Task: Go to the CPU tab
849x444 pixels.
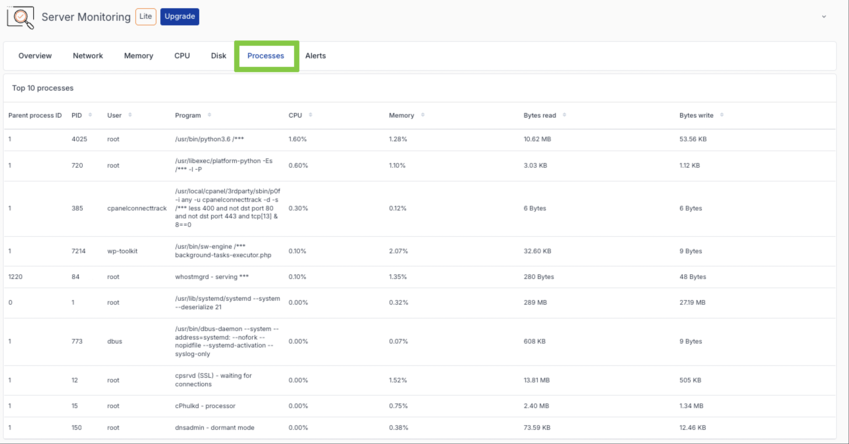Action: pos(182,56)
